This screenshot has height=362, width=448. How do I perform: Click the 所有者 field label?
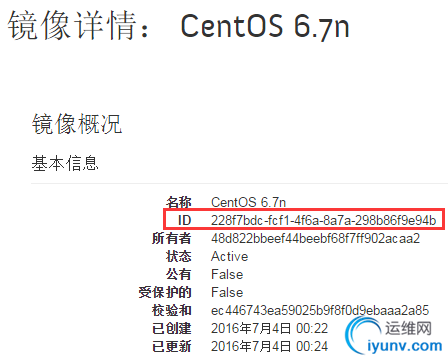point(172,238)
